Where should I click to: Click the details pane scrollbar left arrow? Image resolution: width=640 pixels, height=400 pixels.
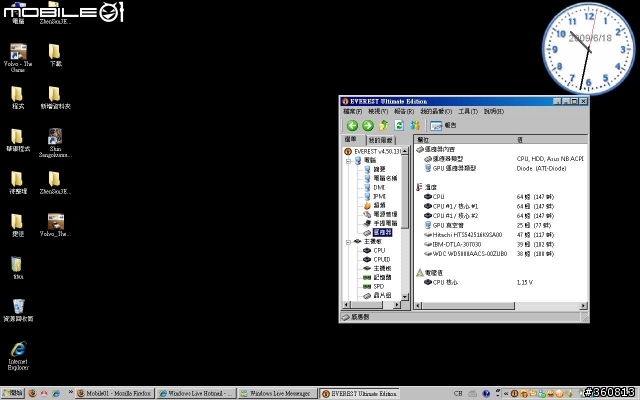point(418,305)
